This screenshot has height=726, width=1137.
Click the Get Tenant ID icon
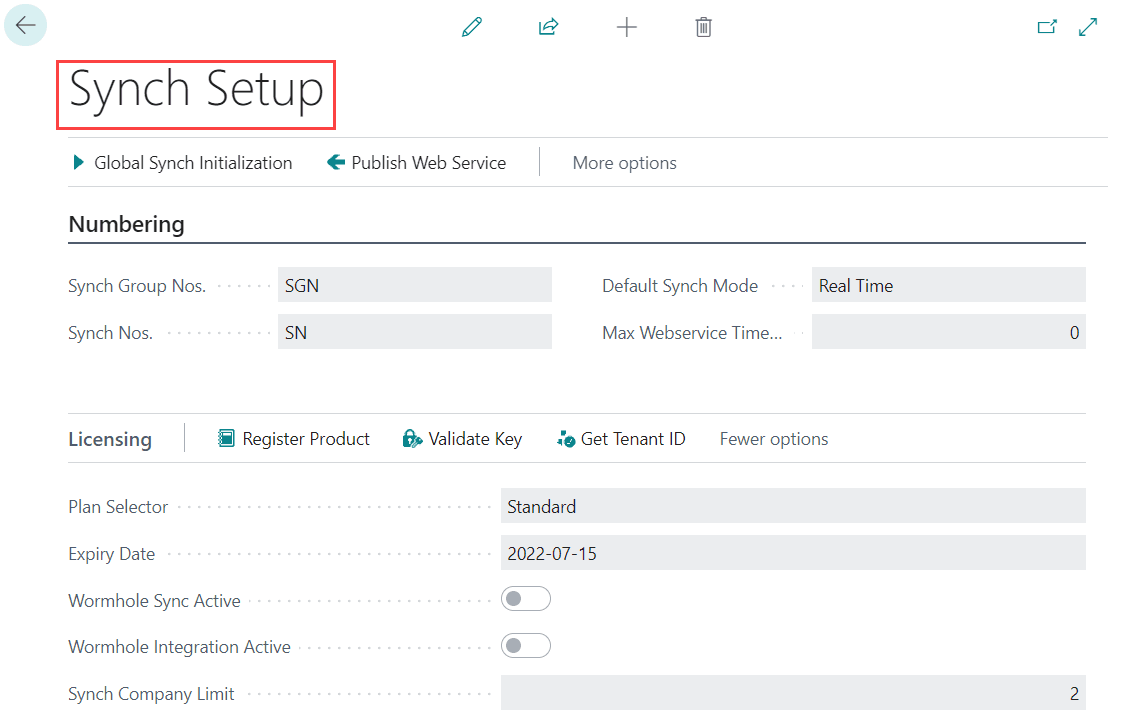click(x=566, y=438)
